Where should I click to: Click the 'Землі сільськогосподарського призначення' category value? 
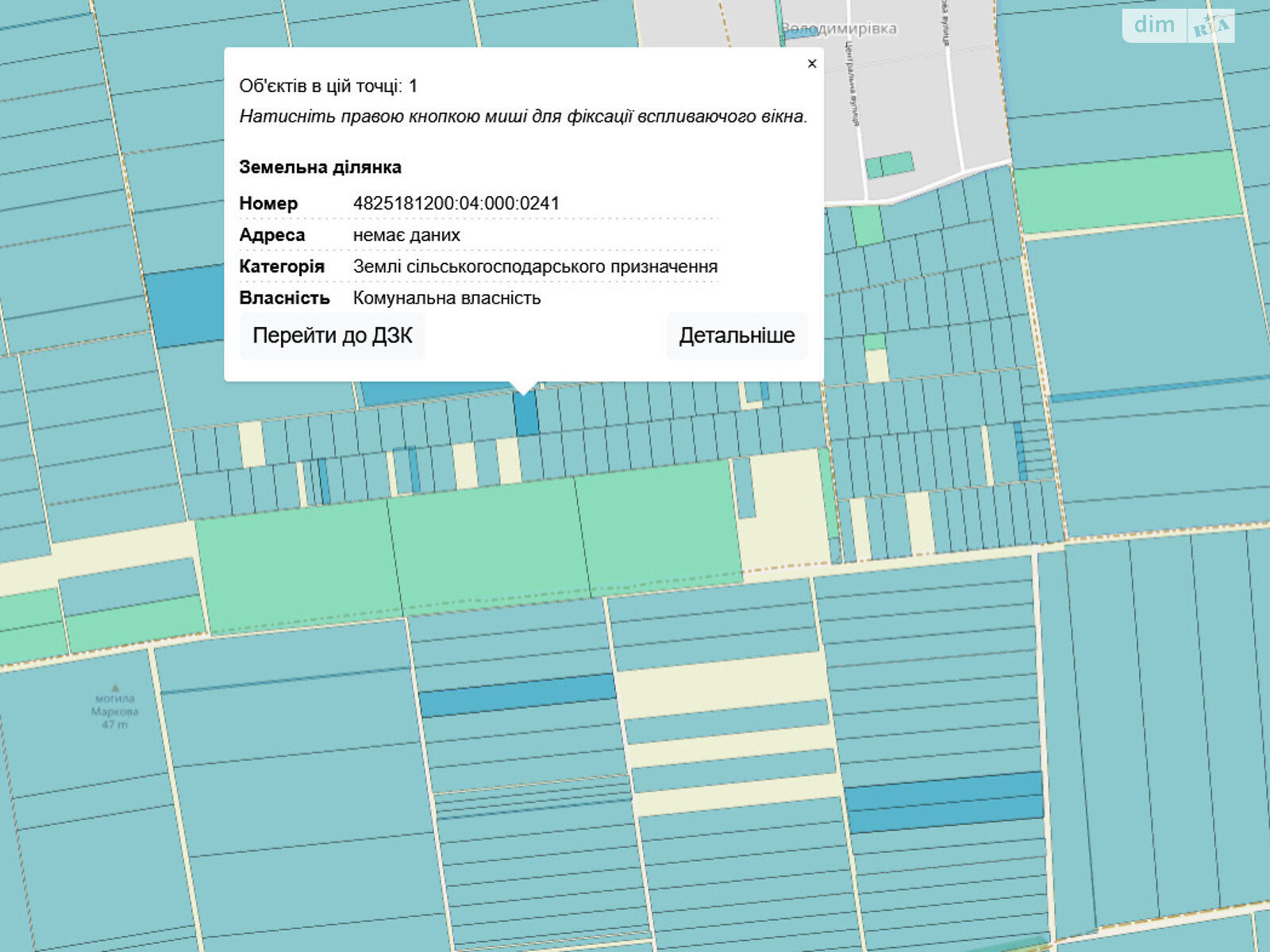point(535,267)
